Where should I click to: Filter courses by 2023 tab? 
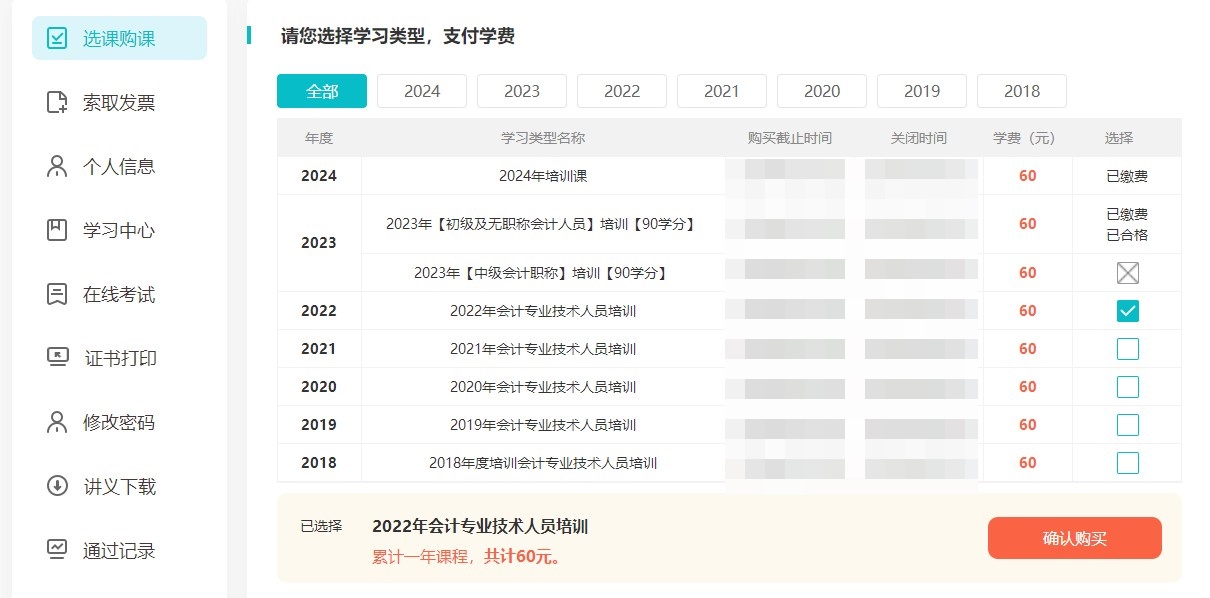click(x=522, y=91)
